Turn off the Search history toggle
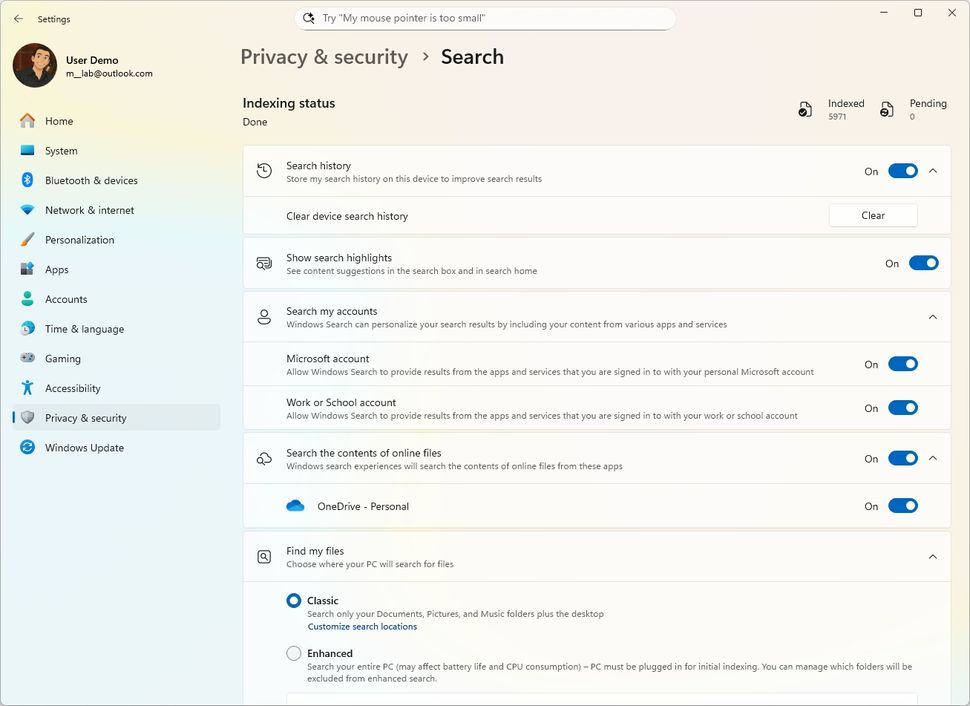 coord(902,171)
